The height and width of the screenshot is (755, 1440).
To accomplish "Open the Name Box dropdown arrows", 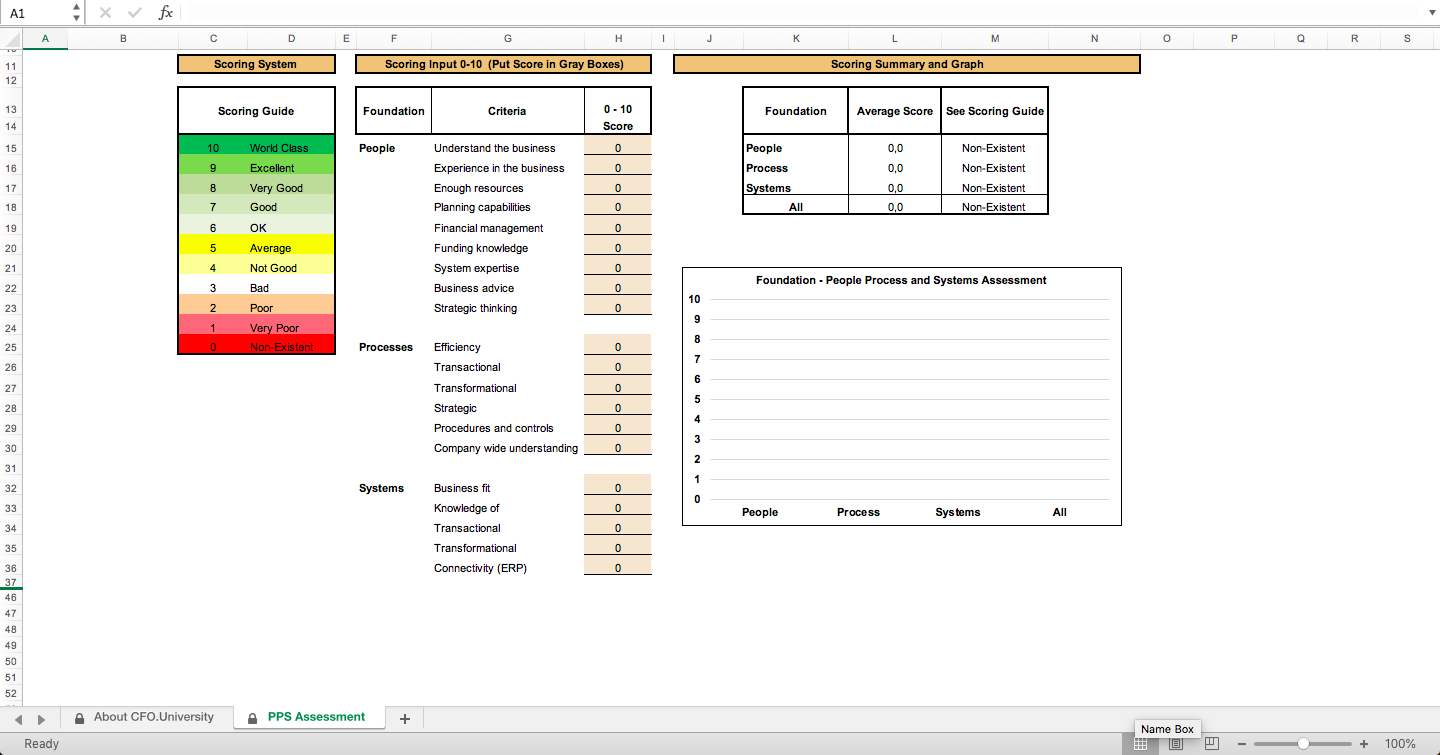I will 77,13.
